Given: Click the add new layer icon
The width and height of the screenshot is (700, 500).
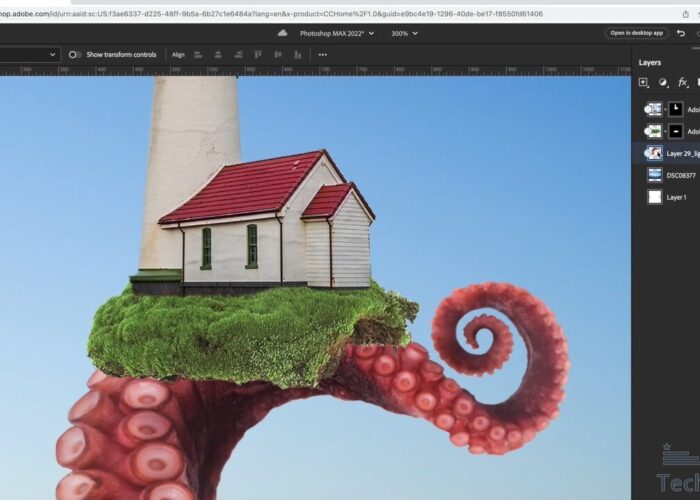Looking at the screenshot, I should [x=643, y=82].
